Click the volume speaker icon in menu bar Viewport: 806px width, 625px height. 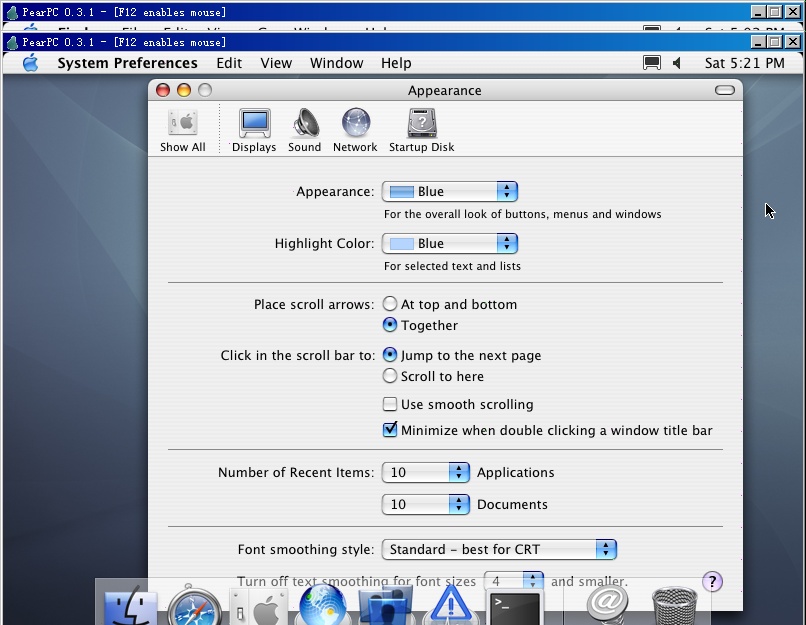(677, 63)
